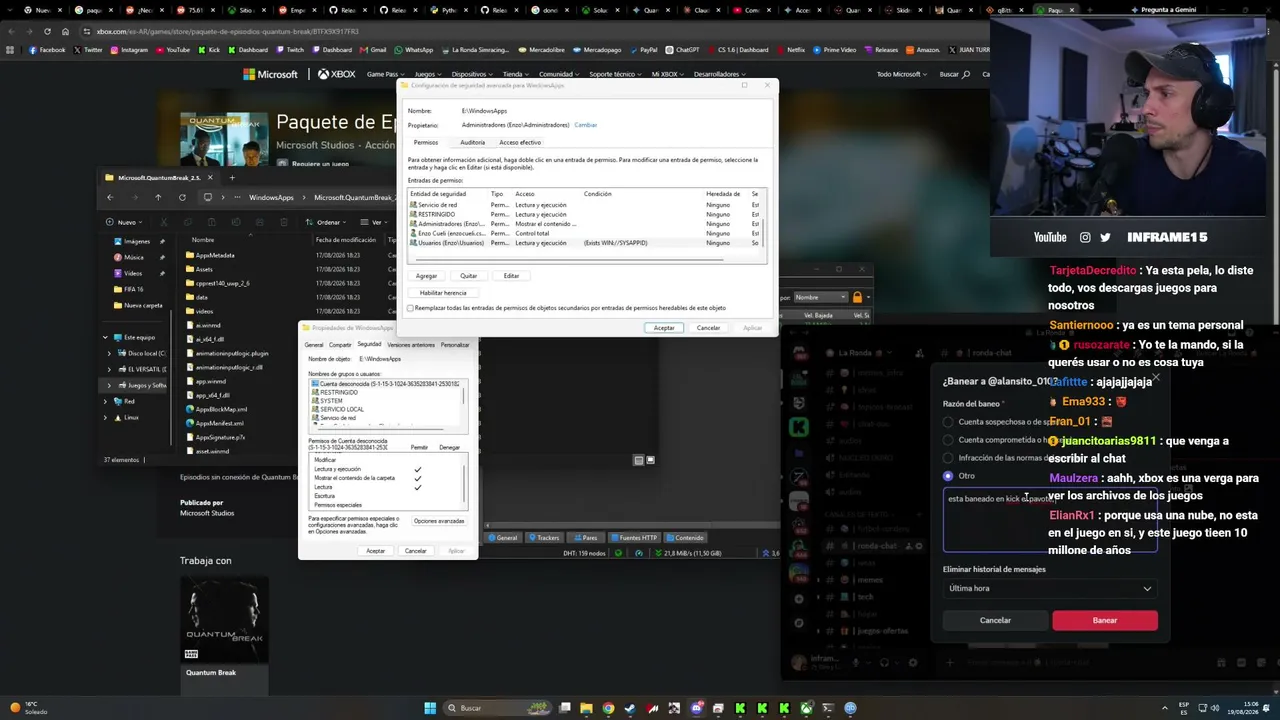Expand the Linux node in navigation tree
This screenshot has height=720, width=1280.
coord(106,417)
